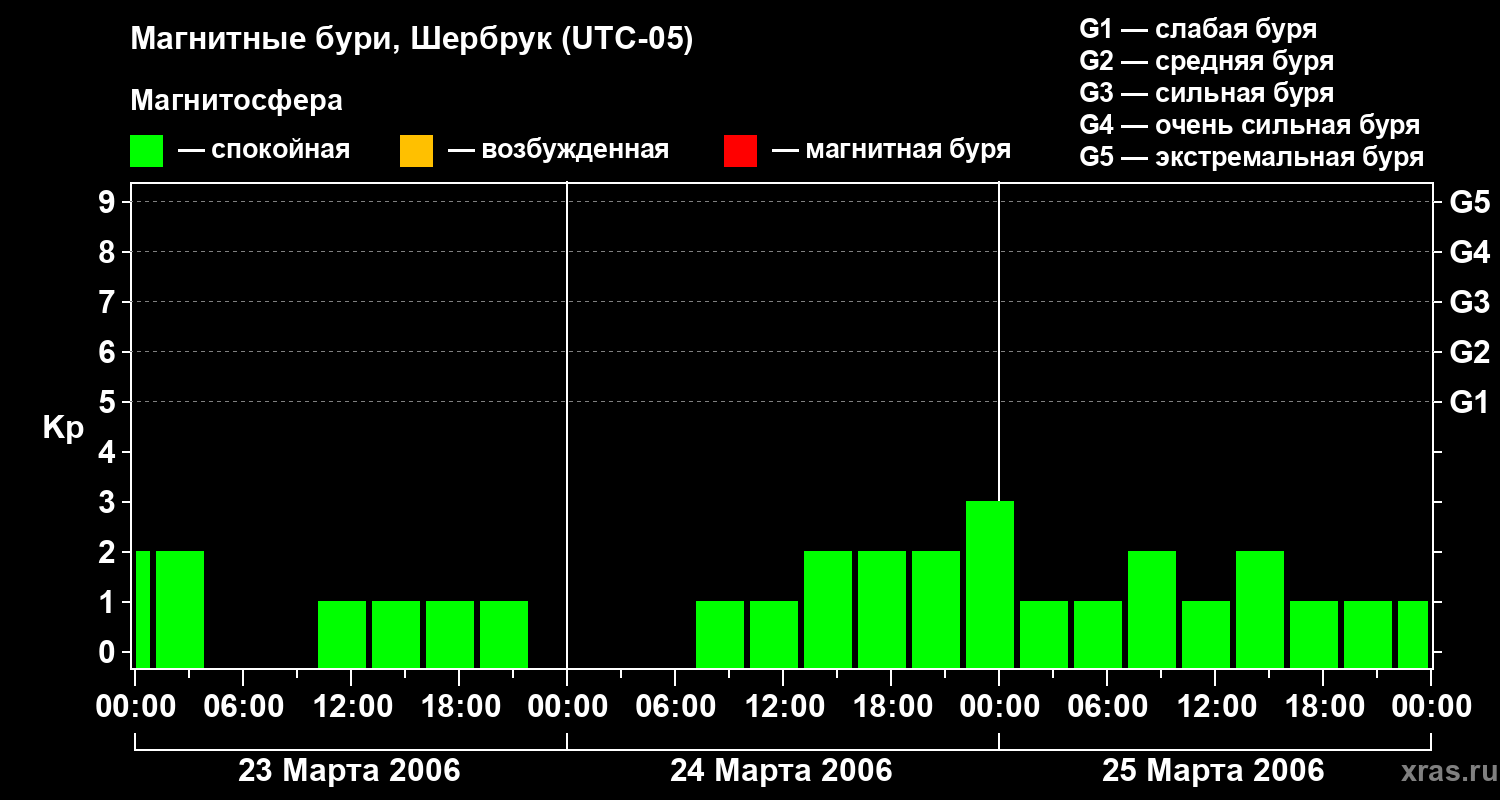This screenshot has width=1500, height=800.
Task: Click the legend text '— возбужденная'
Action: pyautogui.click(x=559, y=150)
